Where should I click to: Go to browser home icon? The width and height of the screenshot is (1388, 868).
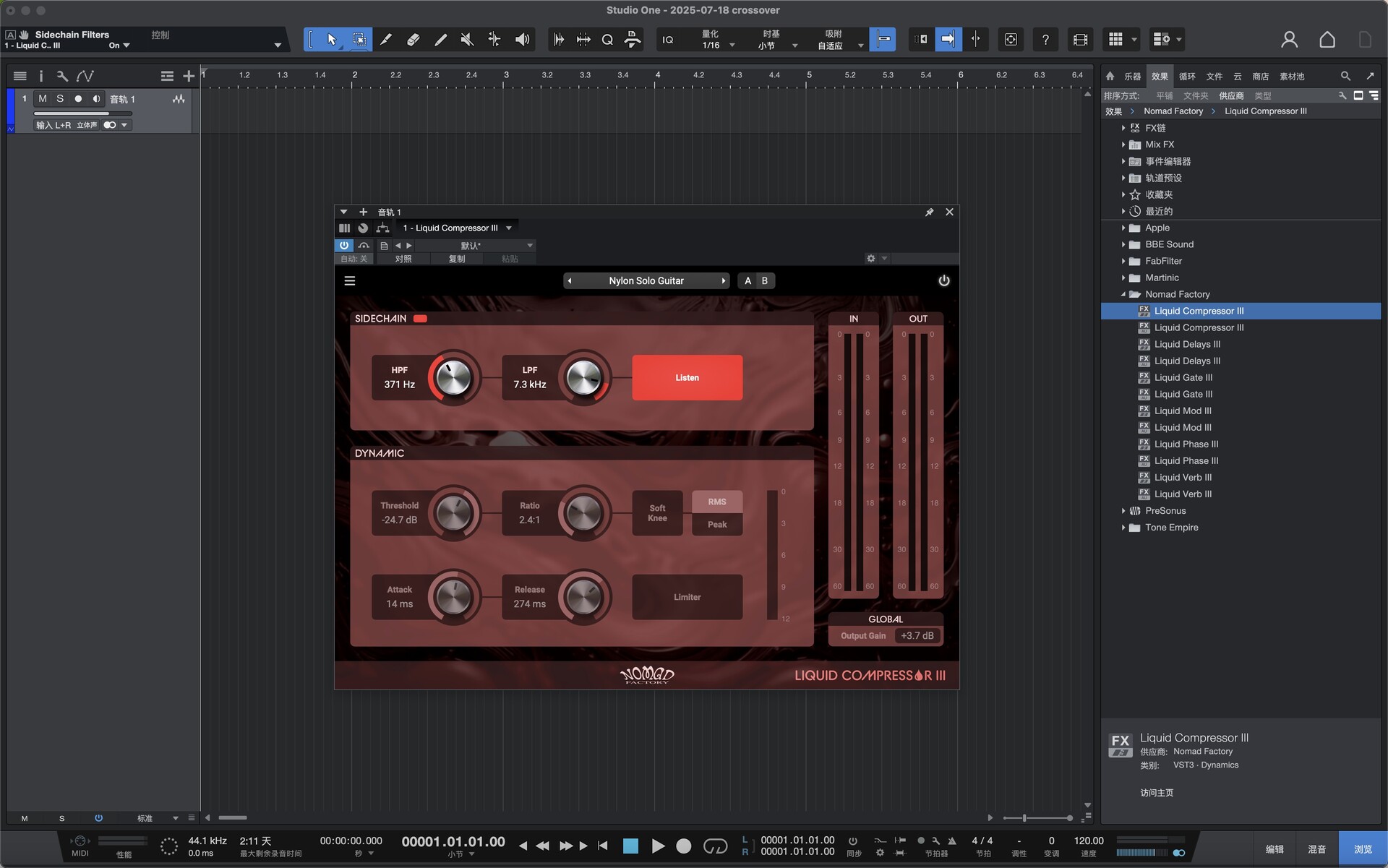coord(1110,76)
